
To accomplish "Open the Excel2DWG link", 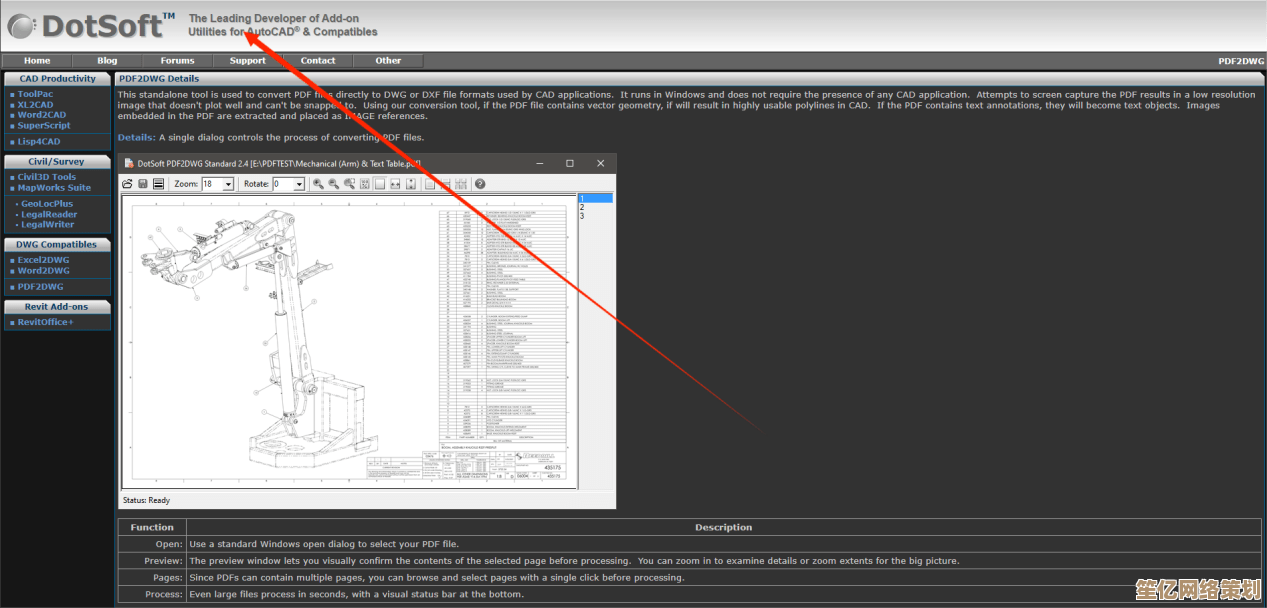I will [x=43, y=260].
